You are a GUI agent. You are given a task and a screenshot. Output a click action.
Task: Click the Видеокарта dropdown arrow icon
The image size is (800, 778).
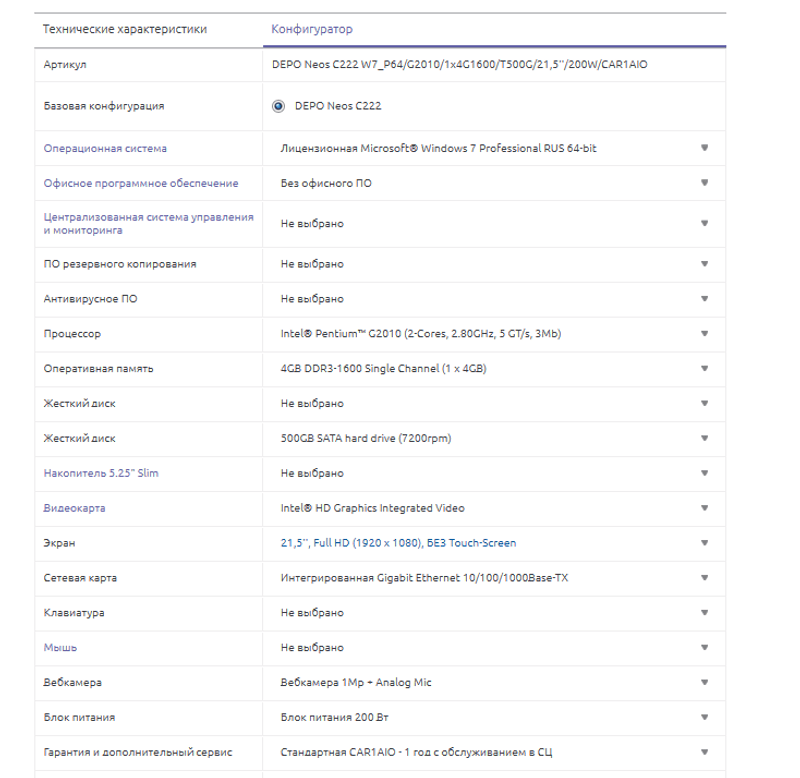point(704,508)
